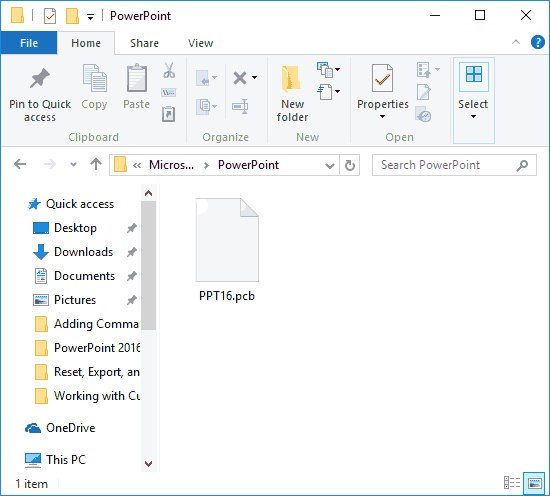Click Pin to Quick access button
Image resolution: width=550 pixels, height=496 pixels.
tap(40, 94)
